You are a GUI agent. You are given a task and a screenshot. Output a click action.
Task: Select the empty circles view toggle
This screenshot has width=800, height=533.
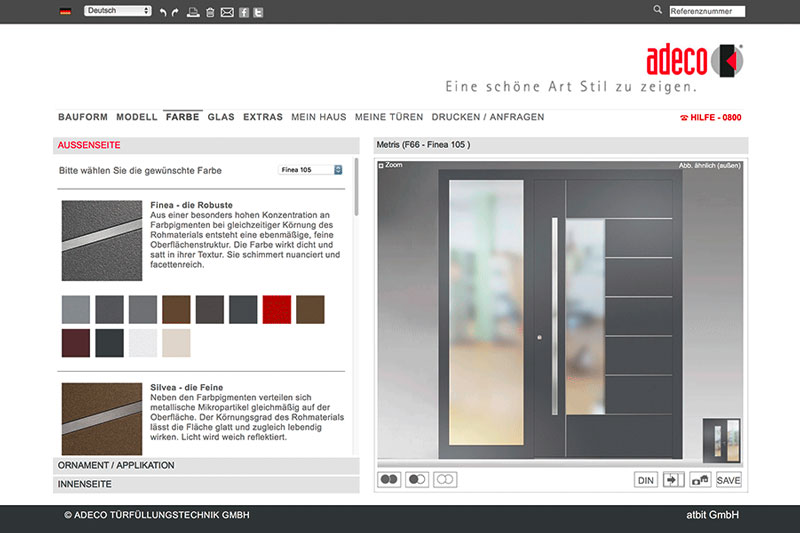(445, 480)
